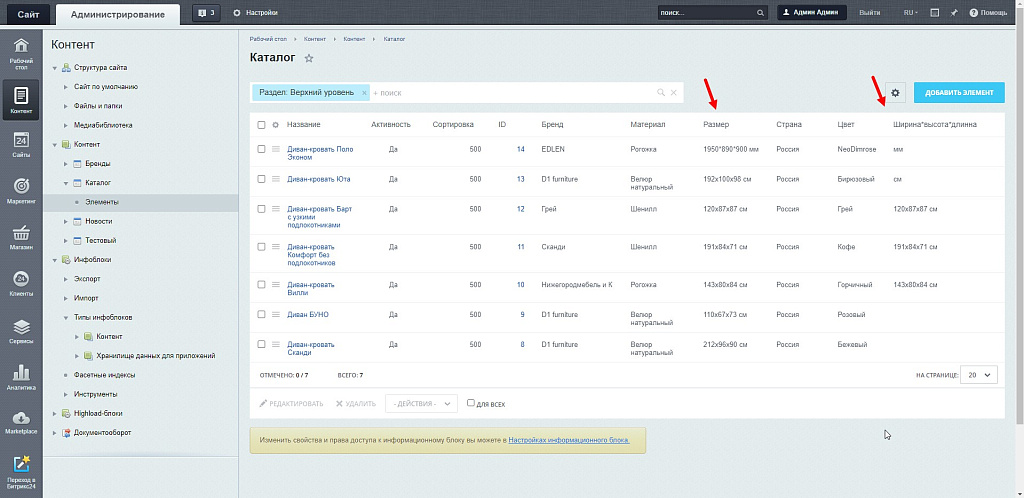Click the notifications counter badge
The width and height of the screenshot is (1024, 498).
[205, 12]
